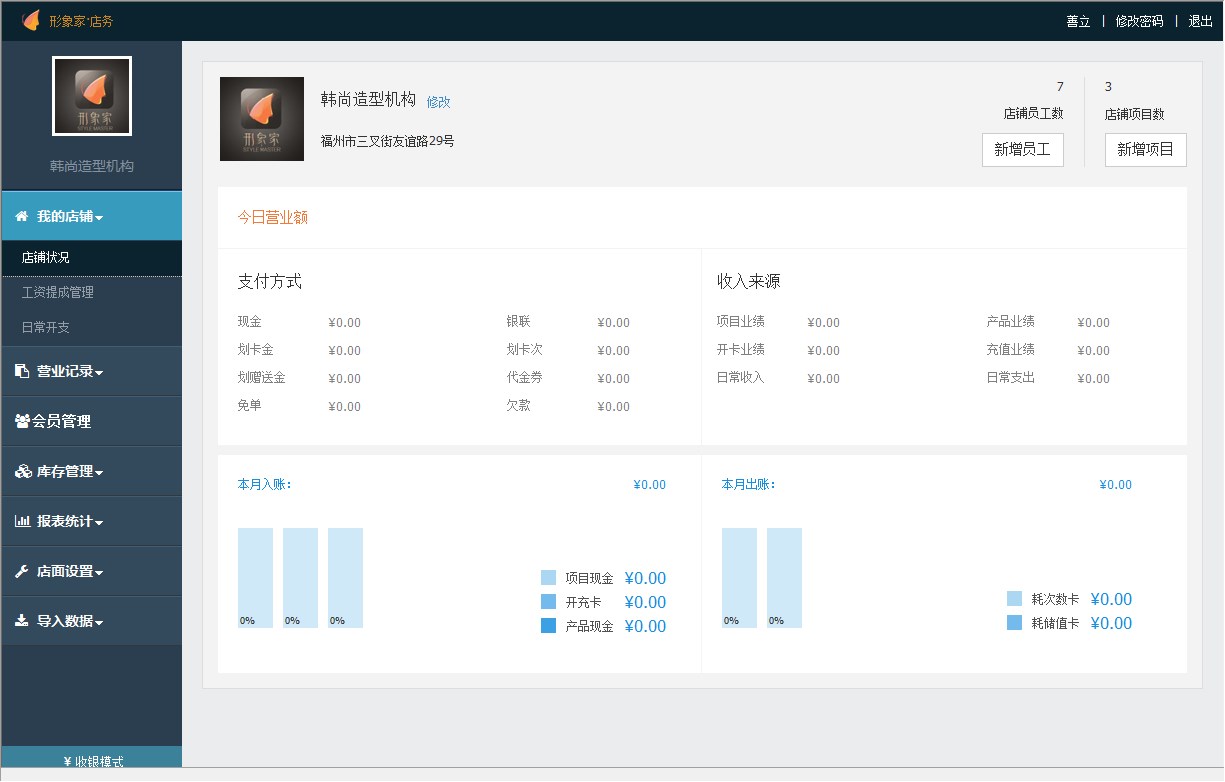1225x782 pixels.
Task: Click the 新增项目 button
Action: point(1146,149)
